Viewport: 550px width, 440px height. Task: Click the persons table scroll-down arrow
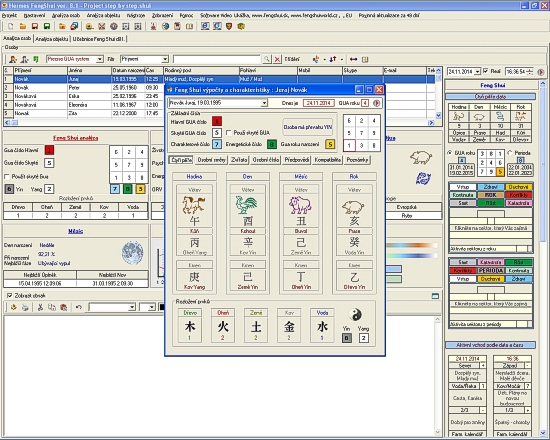438,115
